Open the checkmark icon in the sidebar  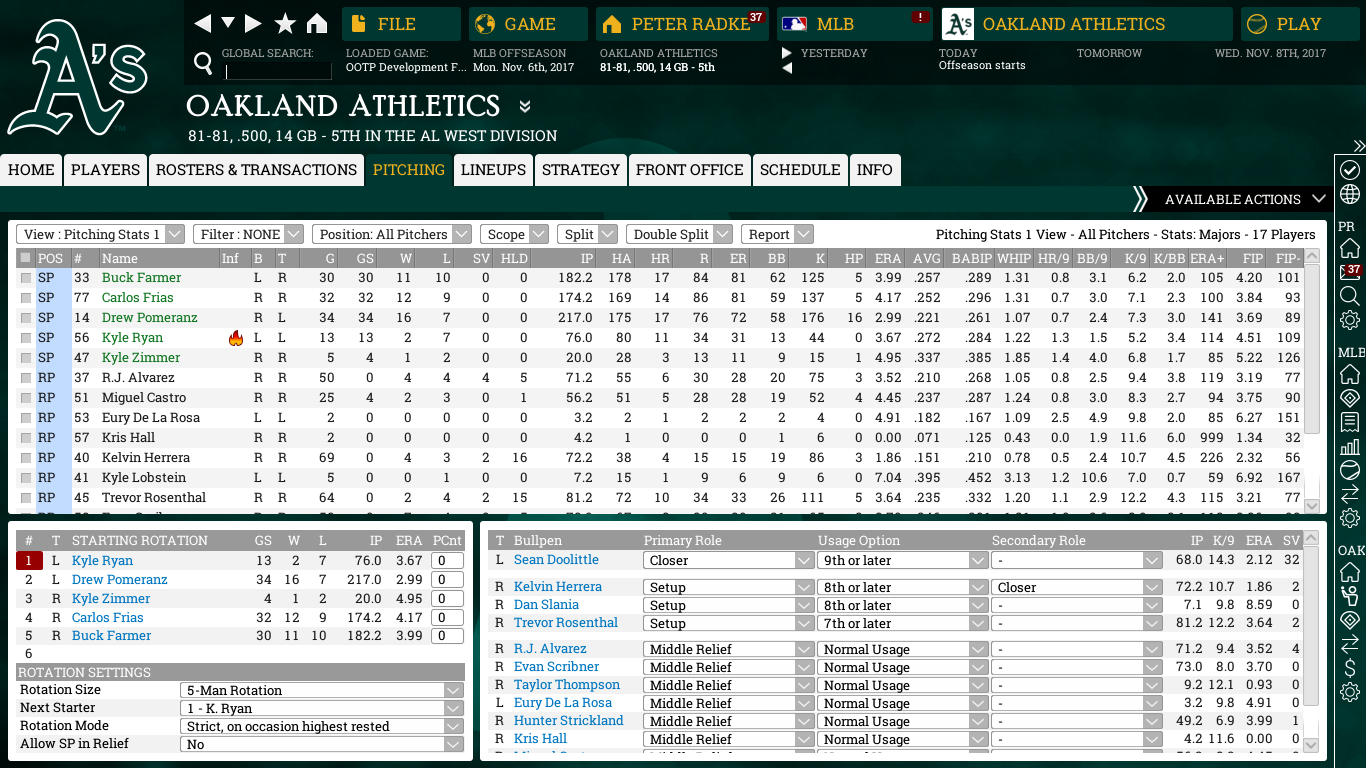(1350, 169)
